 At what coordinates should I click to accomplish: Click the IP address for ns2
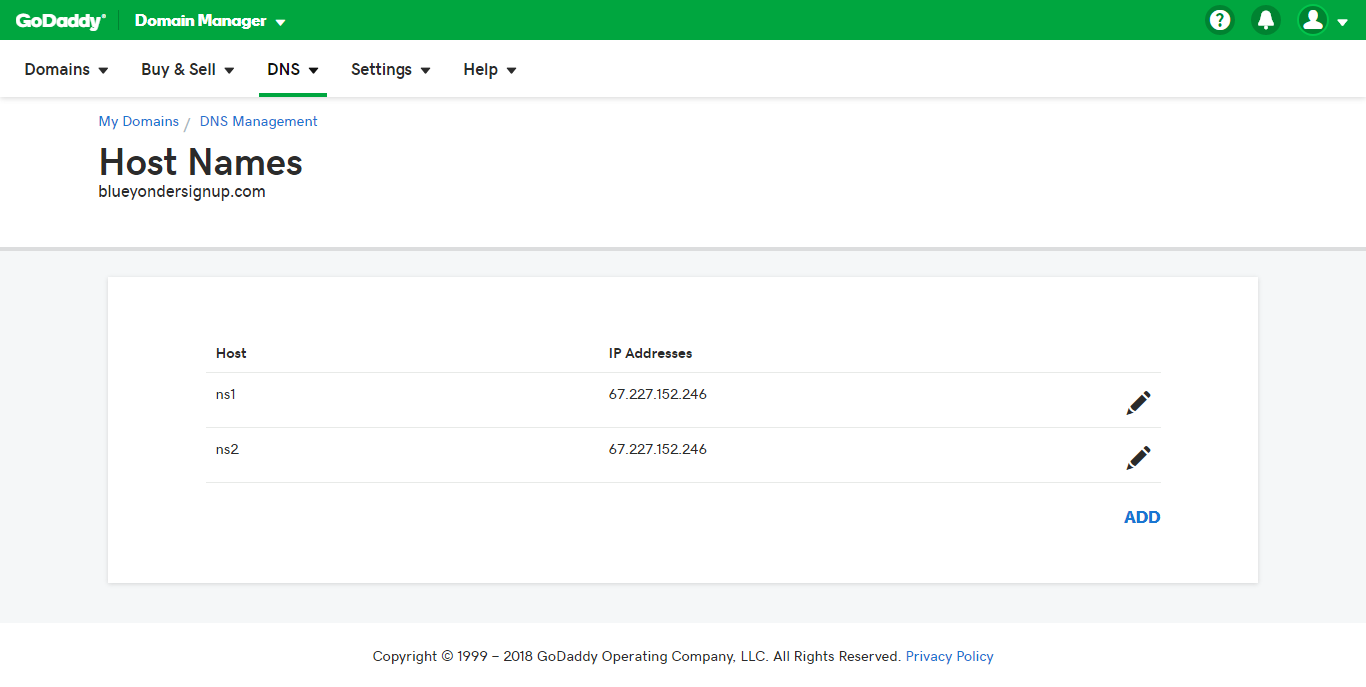[x=658, y=449]
